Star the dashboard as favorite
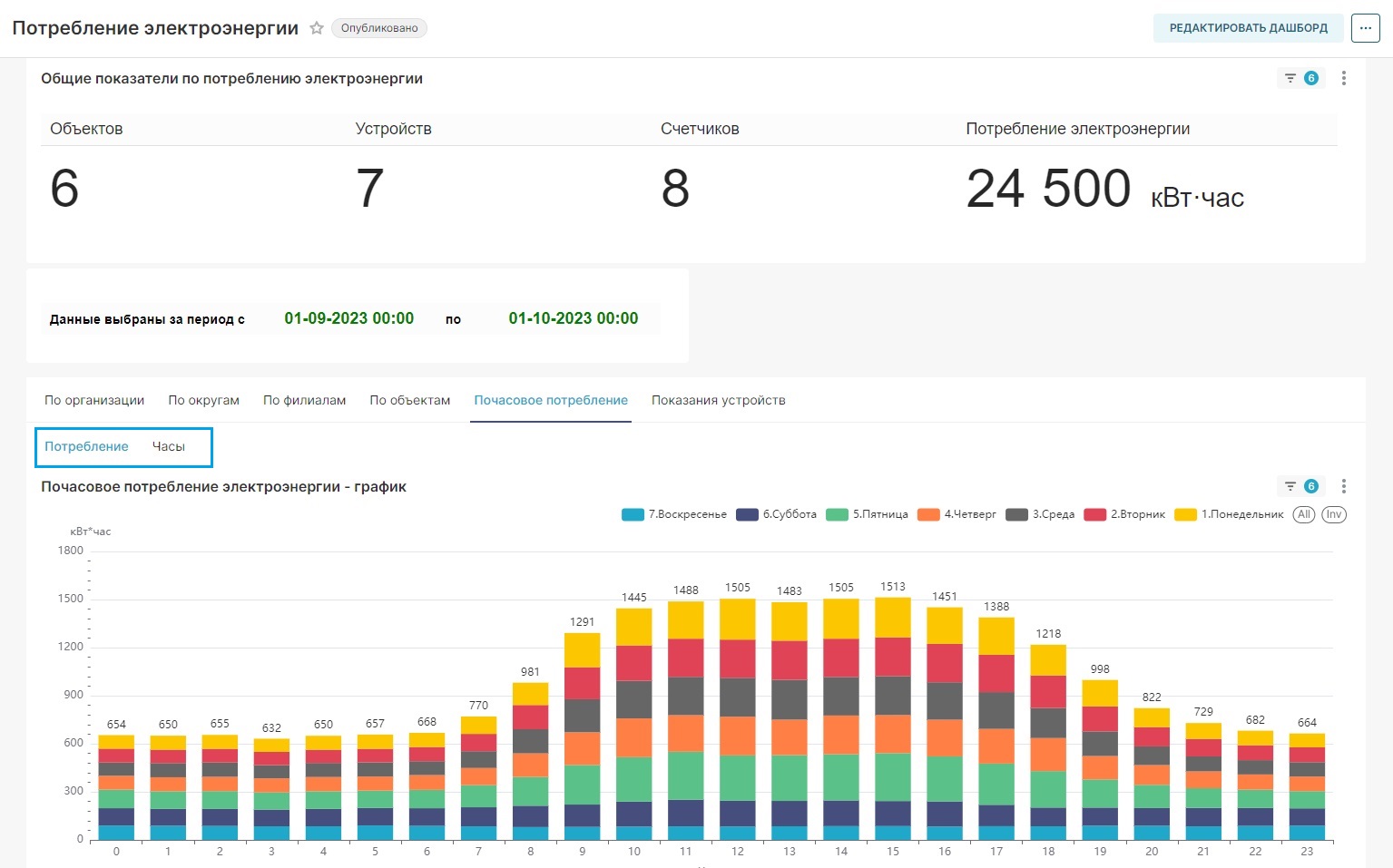The width and height of the screenshot is (1393, 868). coord(317,28)
